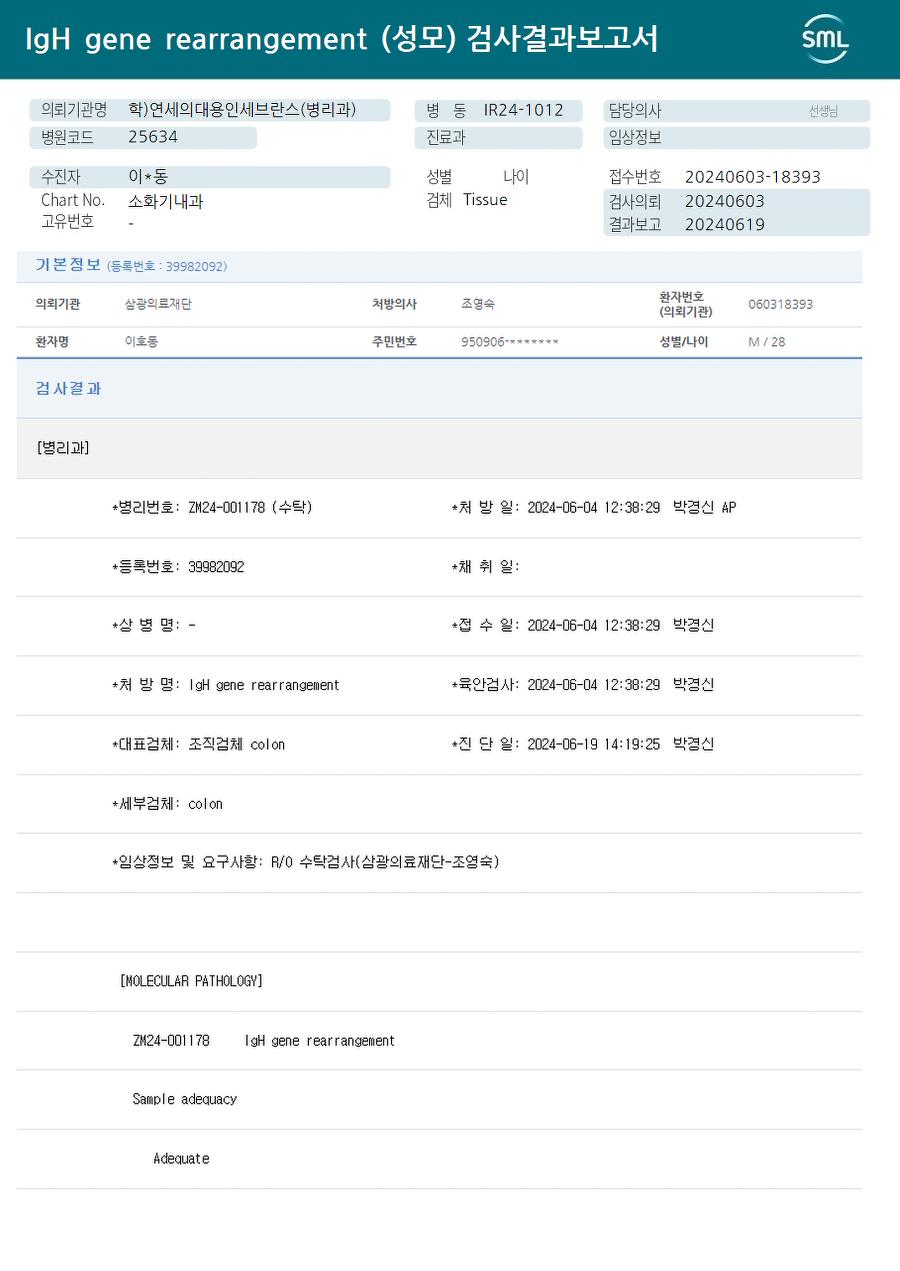Click the 기본정보 section heading
Image resolution: width=900 pixels, height=1271 pixels.
(x=68, y=265)
